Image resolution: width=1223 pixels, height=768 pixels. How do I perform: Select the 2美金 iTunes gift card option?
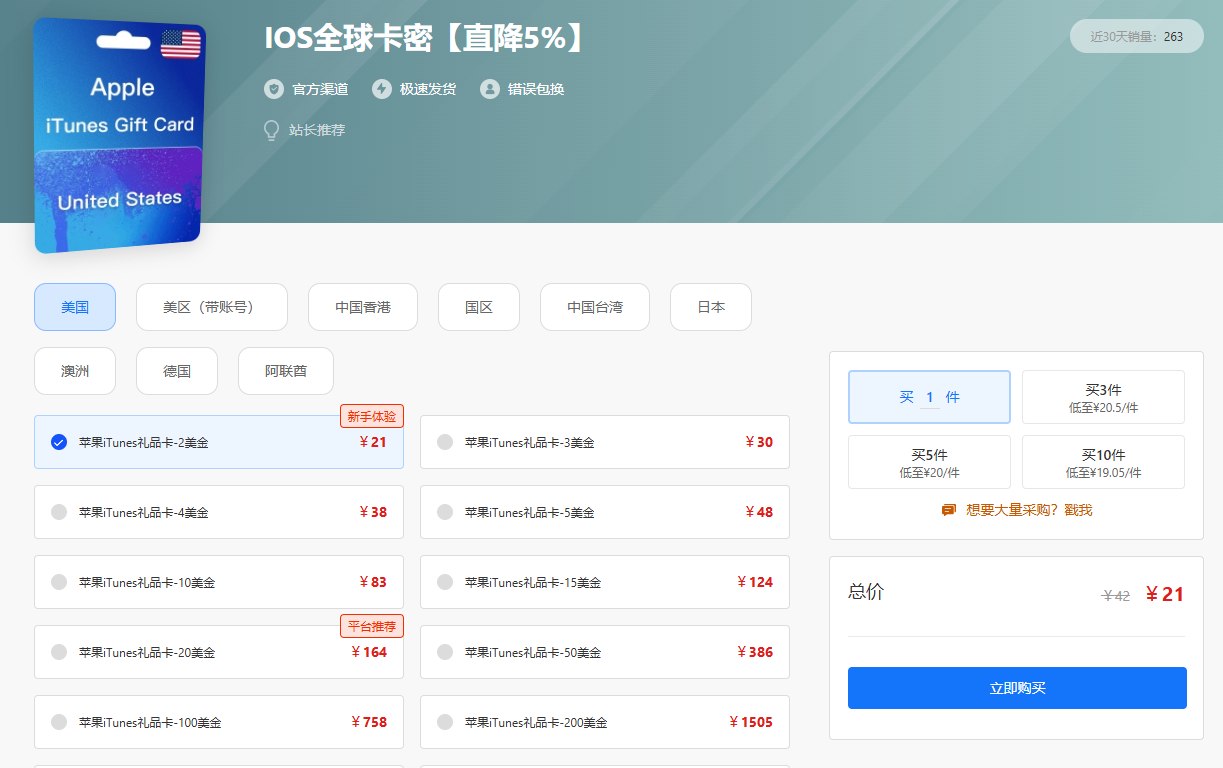tap(219, 442)
